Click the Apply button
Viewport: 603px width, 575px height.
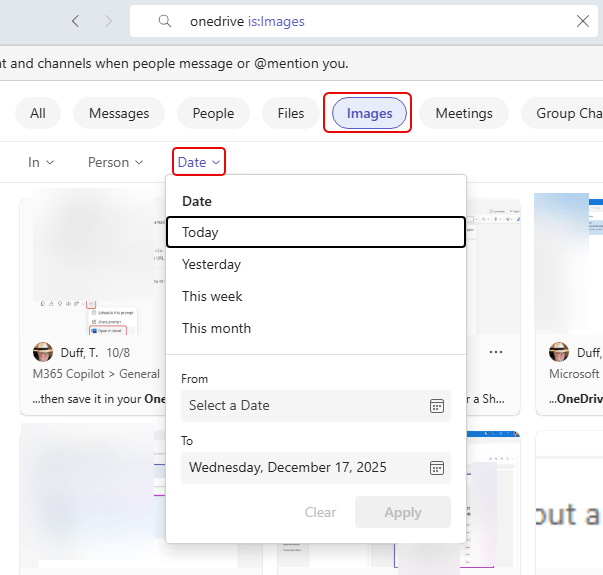pyautogui.click(x=402, y=512)
